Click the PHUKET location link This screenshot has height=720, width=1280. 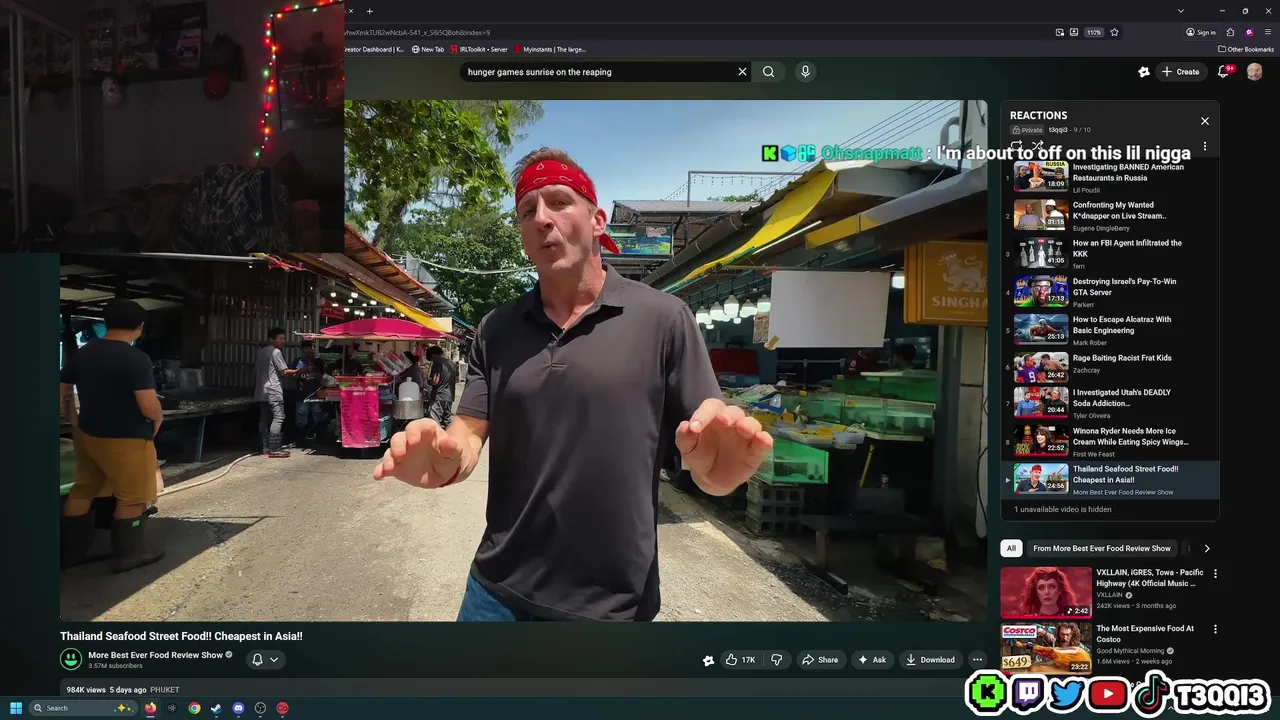tap(164, 690)
